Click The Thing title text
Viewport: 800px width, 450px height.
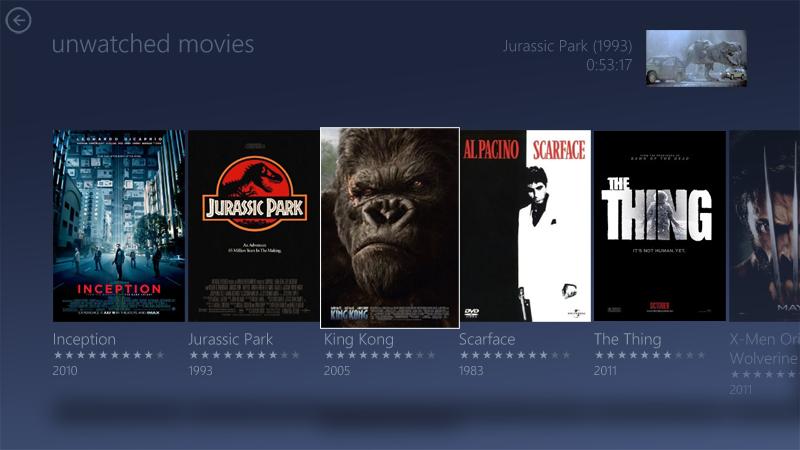628,340
